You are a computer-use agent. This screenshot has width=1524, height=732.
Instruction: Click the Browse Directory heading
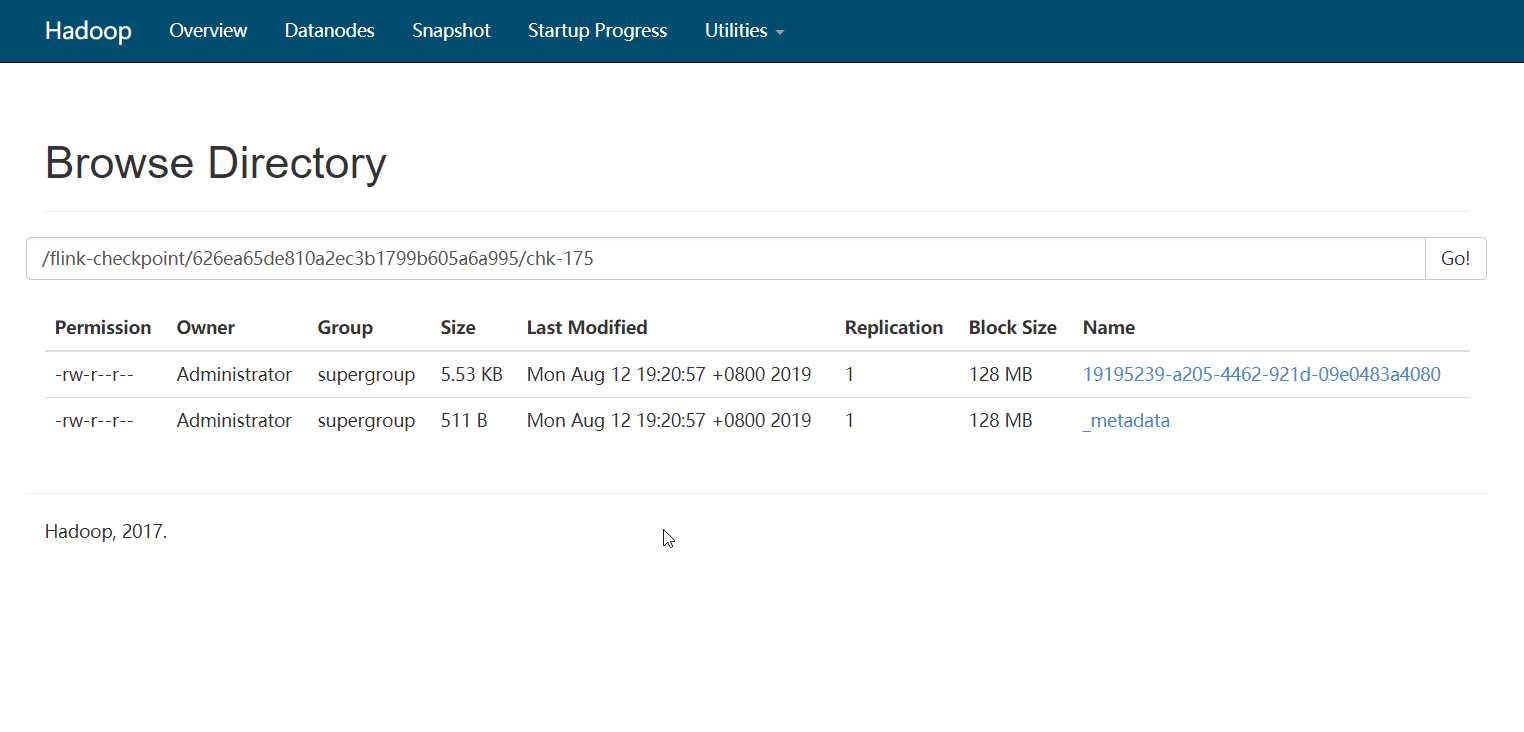[216, 163]
